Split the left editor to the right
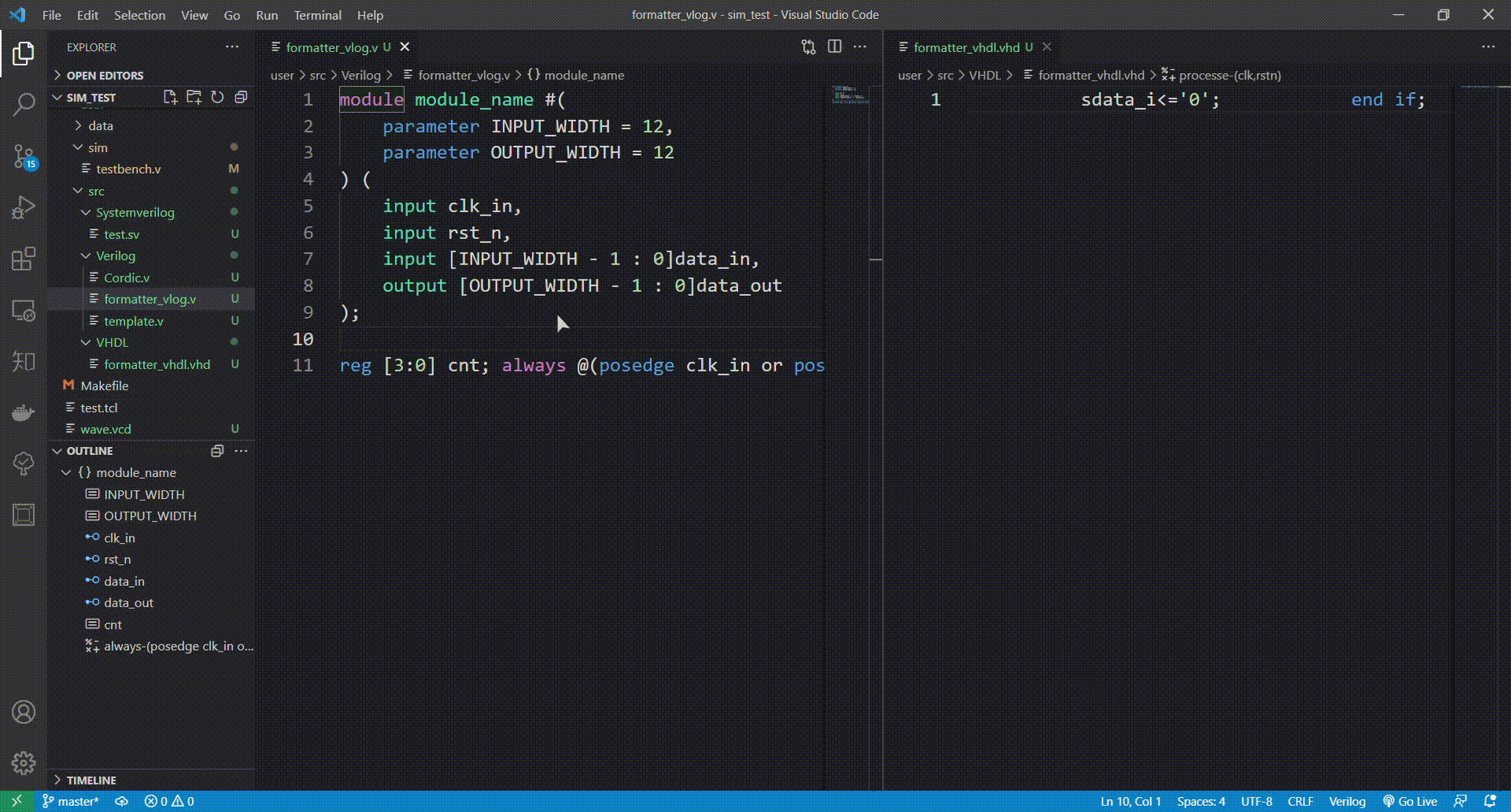The width and height of the screenshot is (1511, 812). pyautogui.click(x=834, y=47)
